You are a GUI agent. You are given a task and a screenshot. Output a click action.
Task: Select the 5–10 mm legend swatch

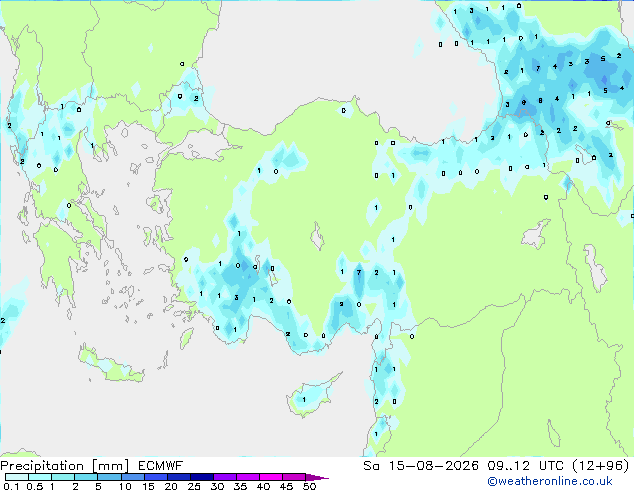tap(109, 477)
